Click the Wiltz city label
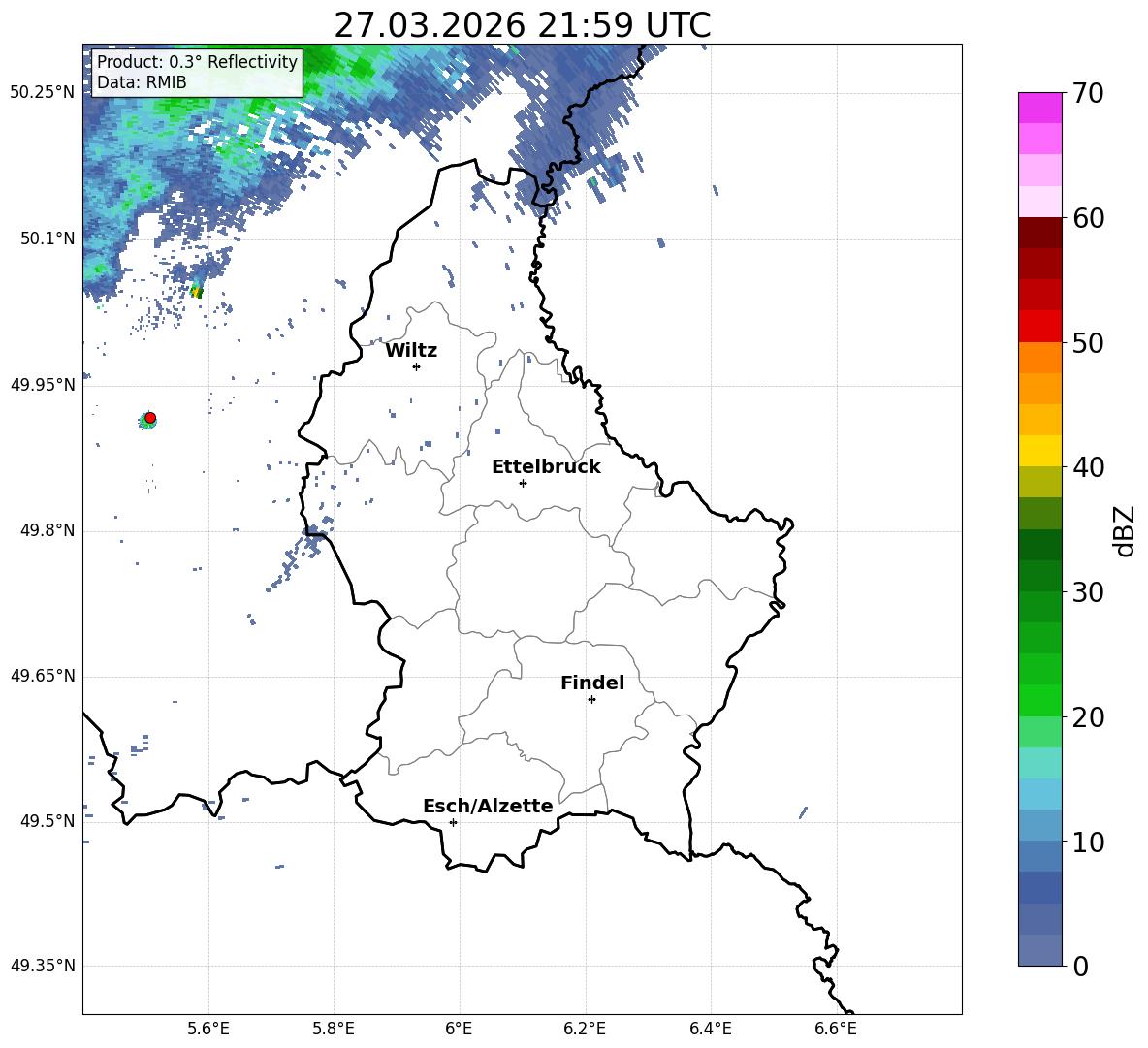This screenshot has width=1148, height=1048. (x=411, y=351)
